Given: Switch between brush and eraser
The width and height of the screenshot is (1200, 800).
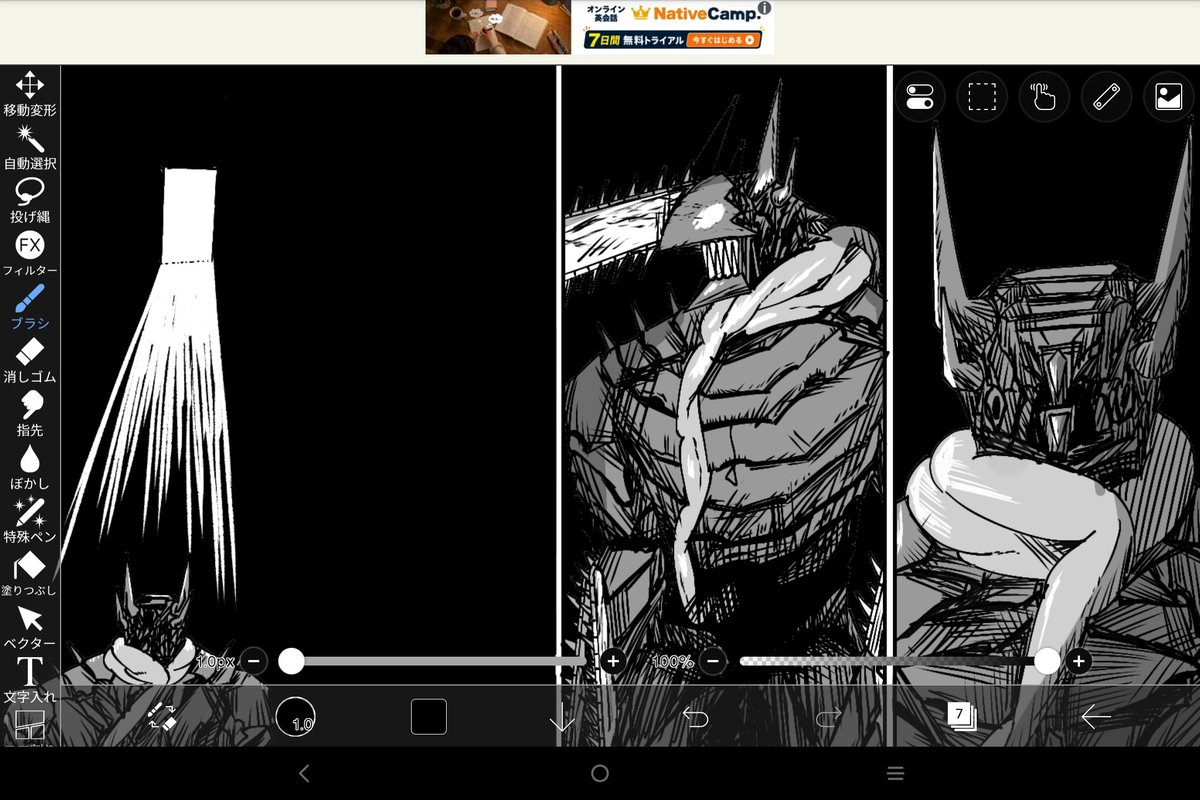Looking at the screenshot, I should click(162, 716).
